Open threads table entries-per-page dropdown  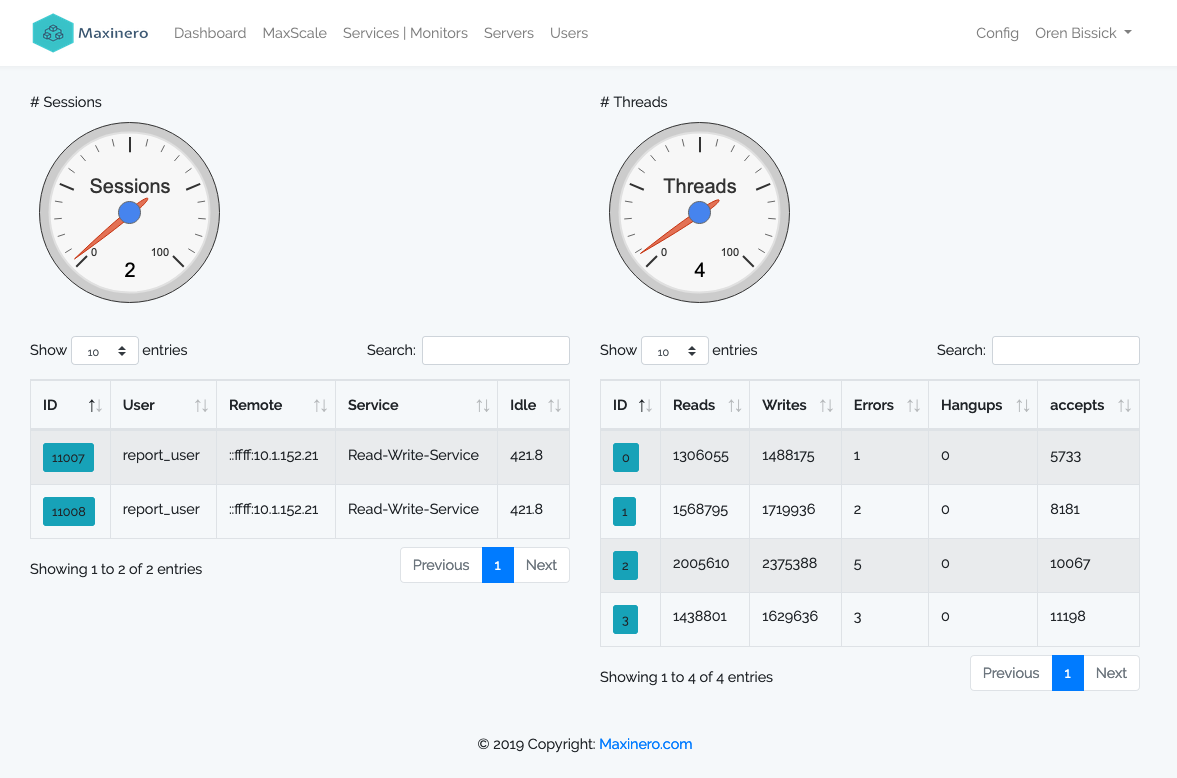tap(675, 351)
